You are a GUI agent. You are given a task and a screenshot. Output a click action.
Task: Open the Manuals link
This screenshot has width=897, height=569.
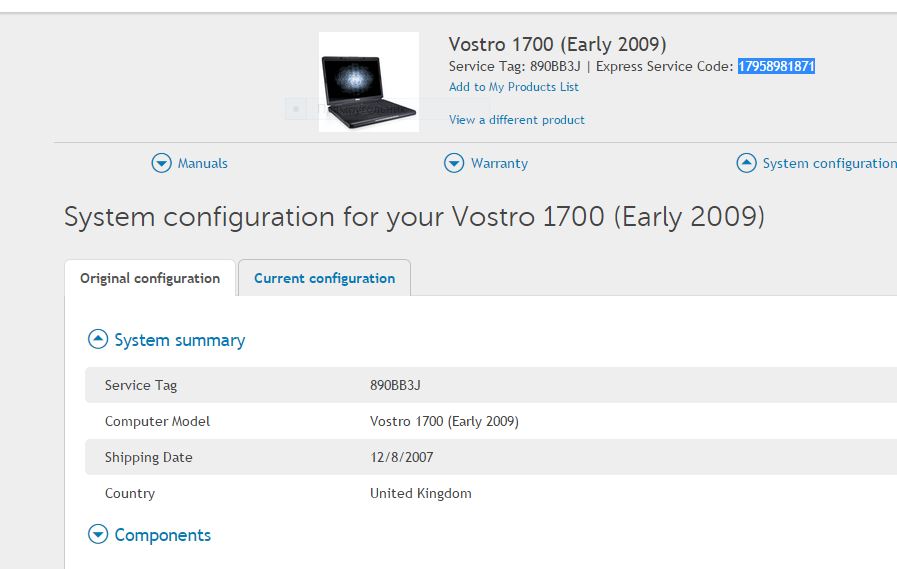coord(203,164)
